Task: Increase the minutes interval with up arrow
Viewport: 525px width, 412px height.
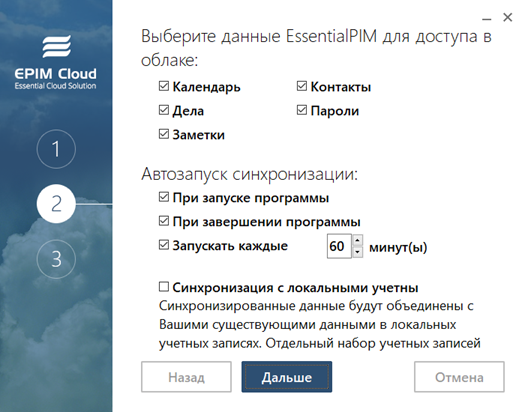Action: (357, 240)
